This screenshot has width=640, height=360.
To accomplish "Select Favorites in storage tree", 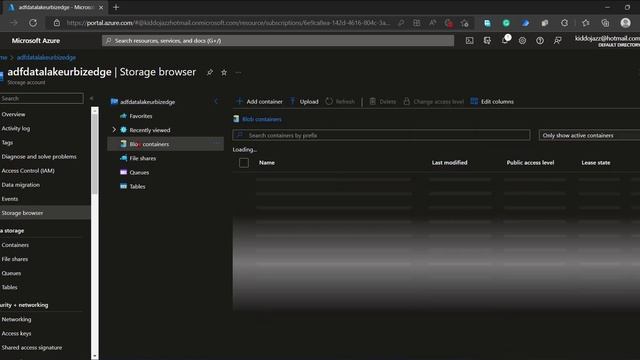I will click(x=141, y=116).
